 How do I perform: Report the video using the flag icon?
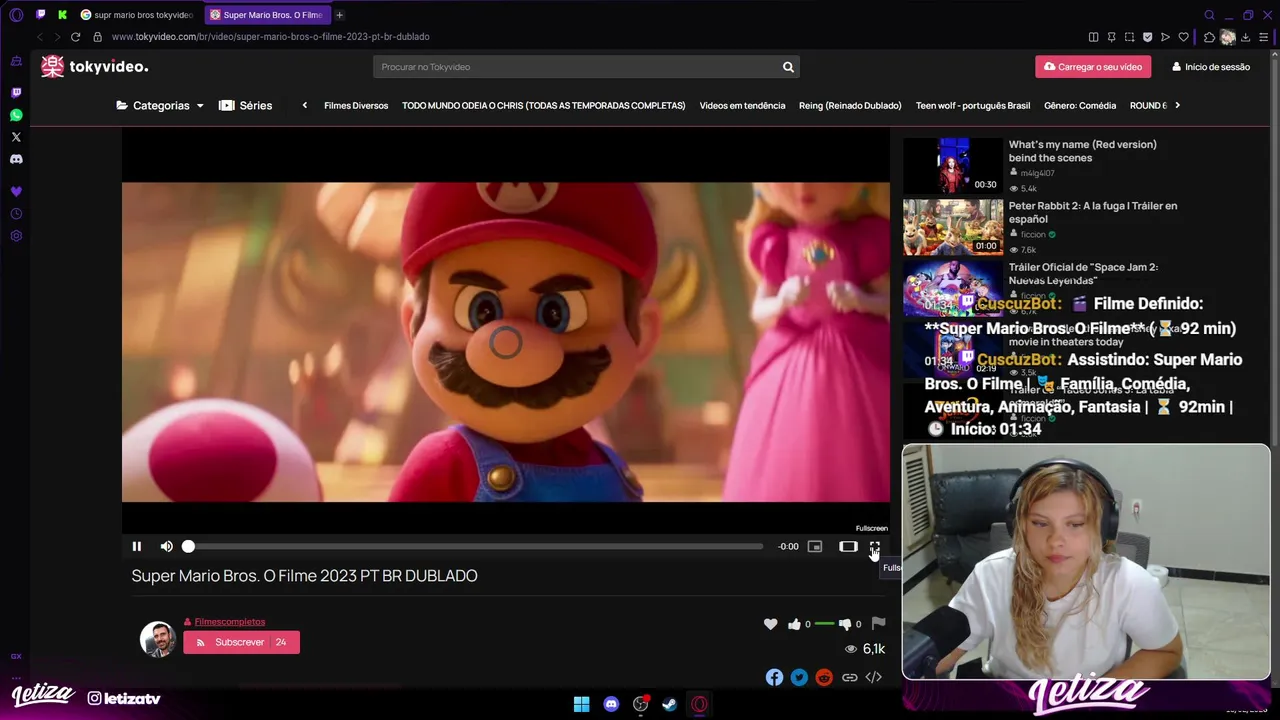point(878,623)
